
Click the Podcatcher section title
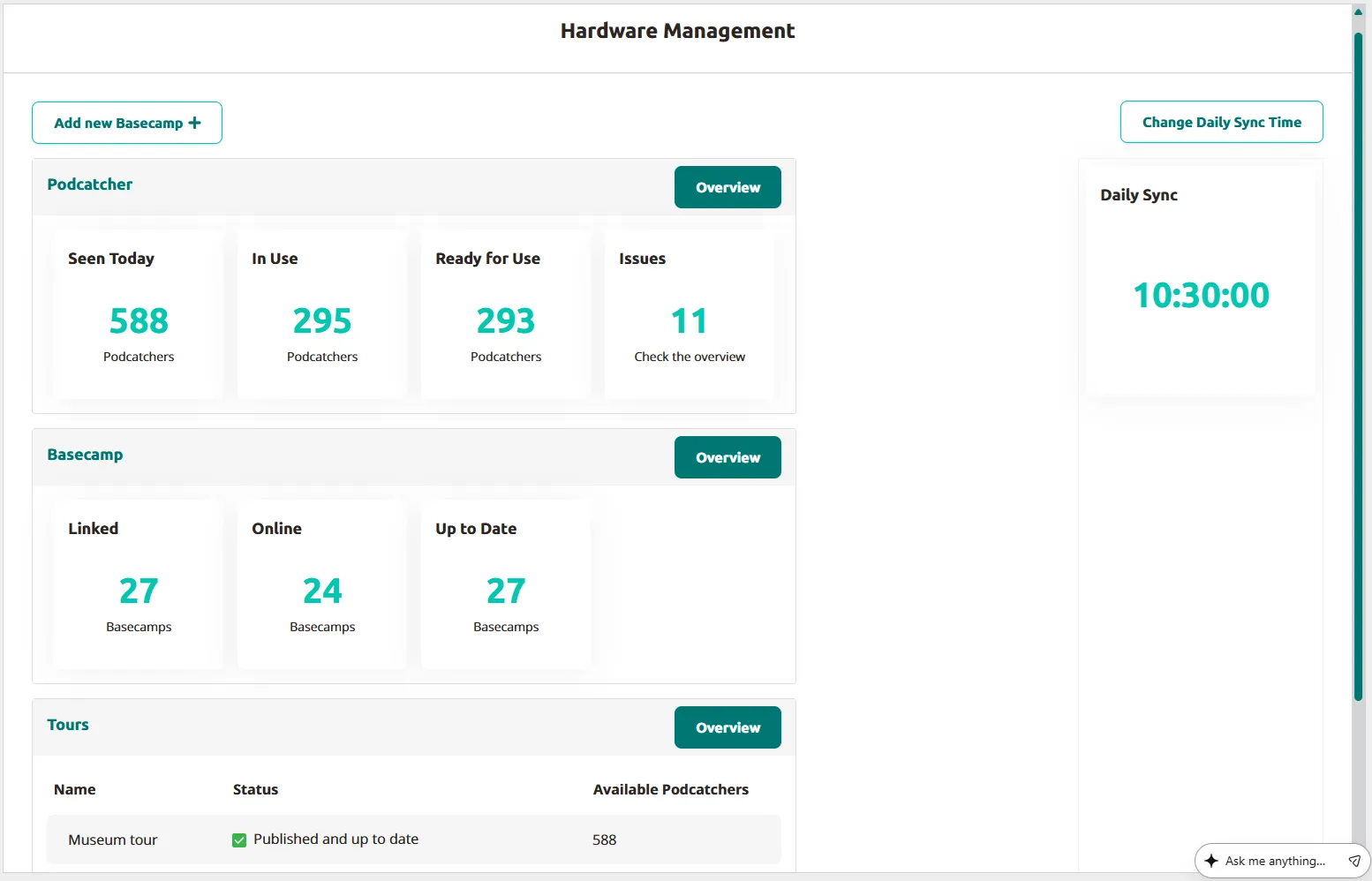(90, 184)
